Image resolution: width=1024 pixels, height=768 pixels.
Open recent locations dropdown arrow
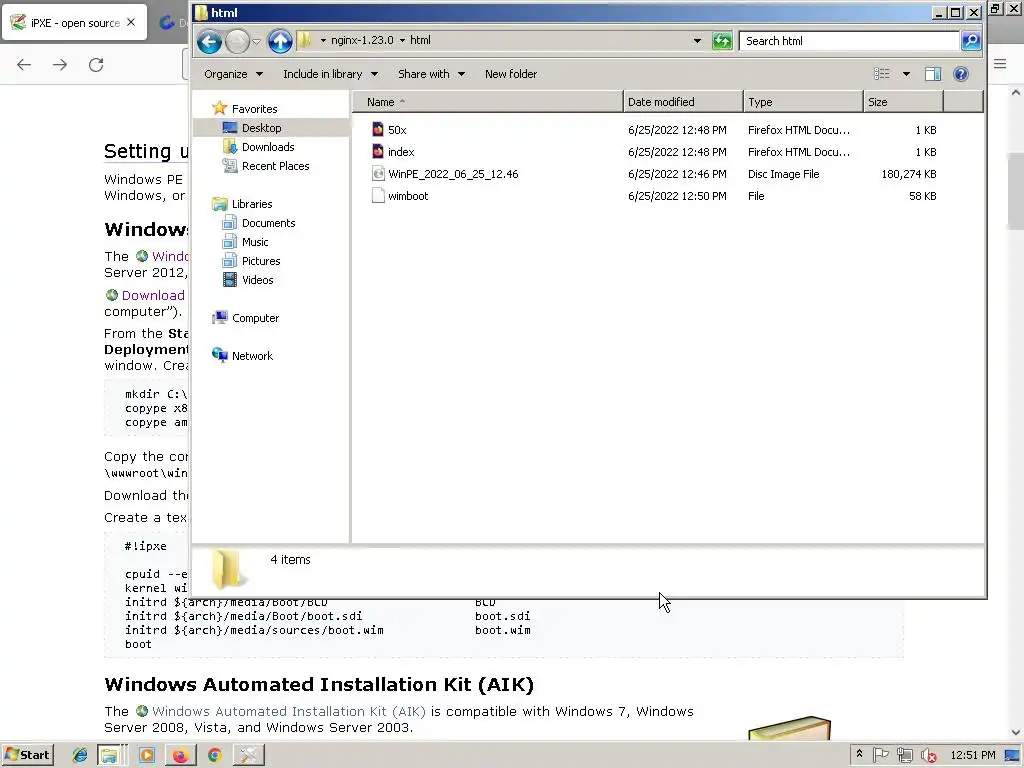256,41
